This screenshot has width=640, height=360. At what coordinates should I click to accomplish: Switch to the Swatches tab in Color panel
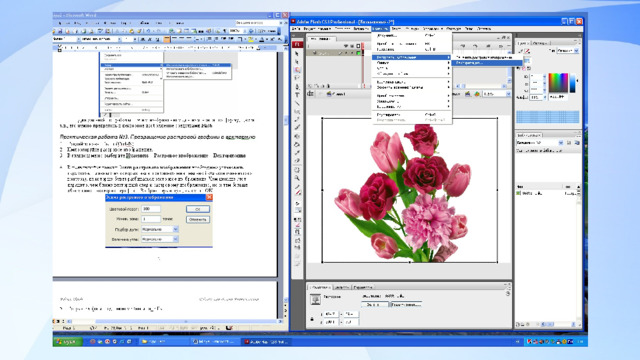coord(541,43)
